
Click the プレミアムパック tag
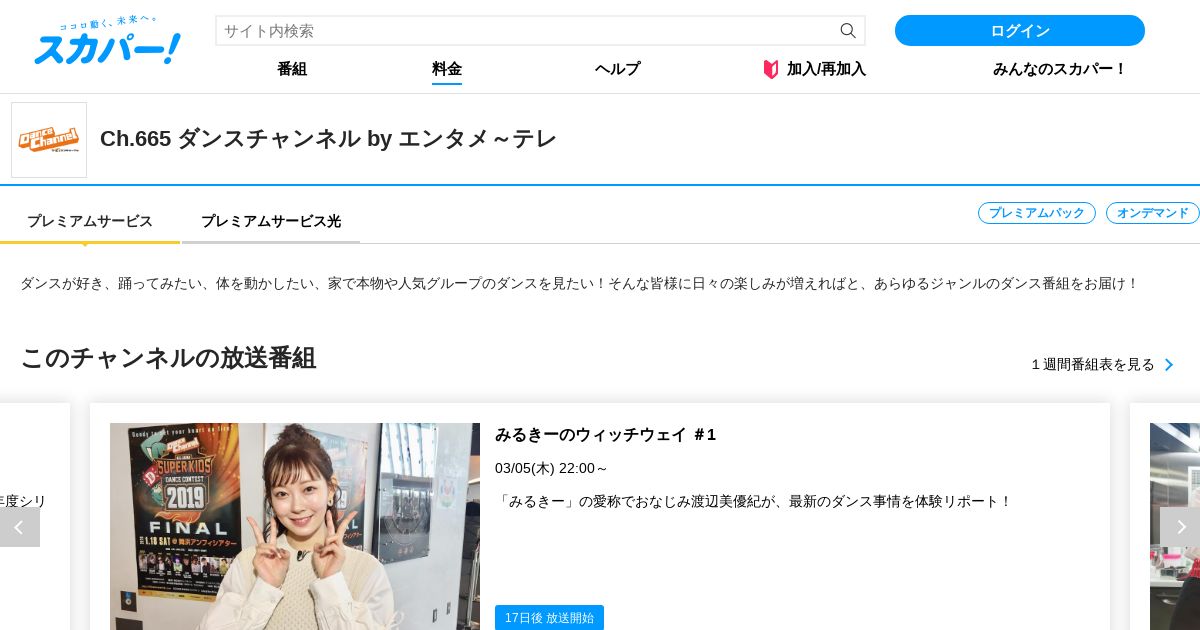(1037, 213)
